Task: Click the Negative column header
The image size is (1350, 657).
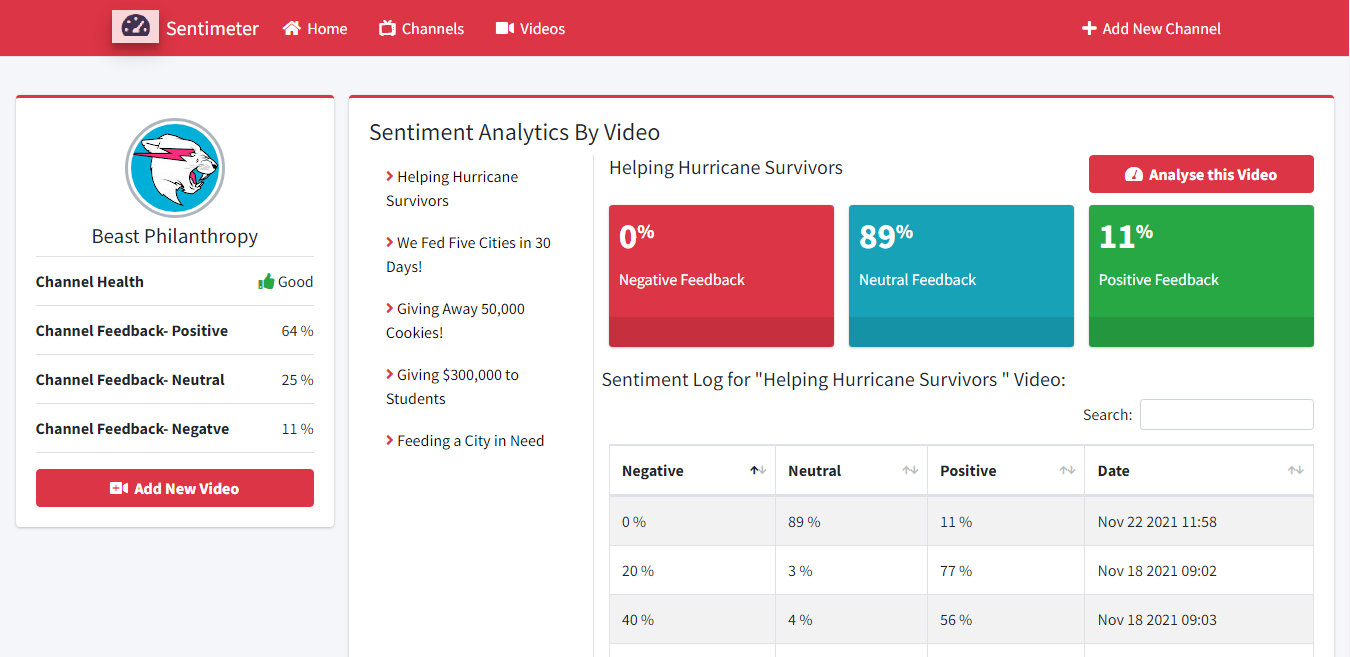Action: click(692, 471)
